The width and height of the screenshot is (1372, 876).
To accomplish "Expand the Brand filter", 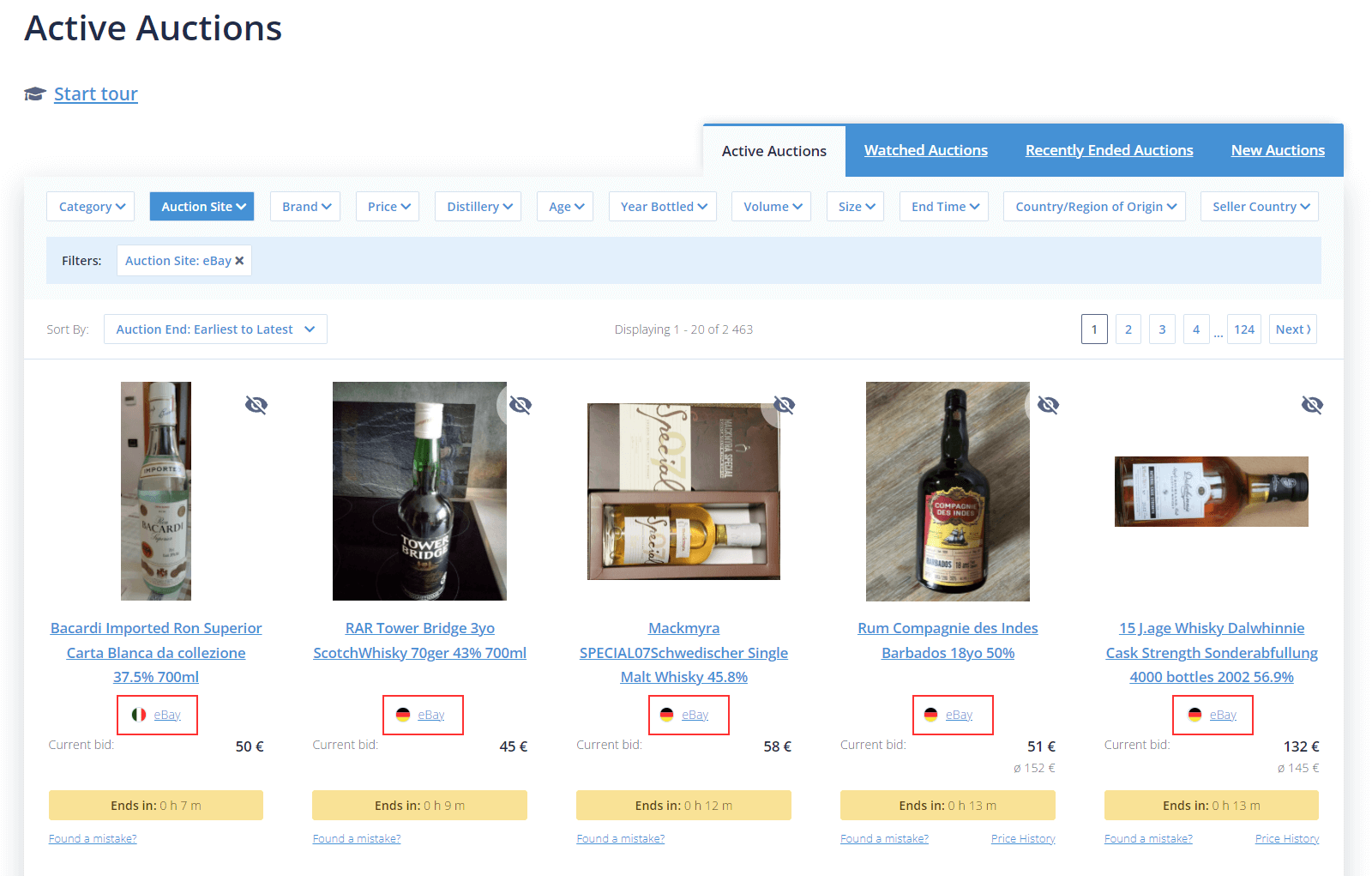I will pyautogui.click(x=305, y=207).
